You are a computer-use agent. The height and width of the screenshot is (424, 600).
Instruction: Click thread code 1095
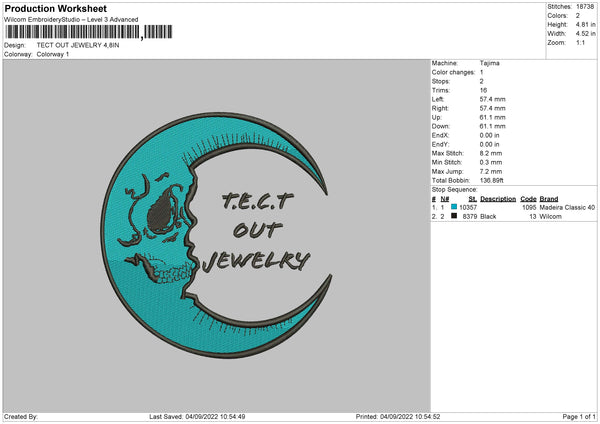pos(529,207)
